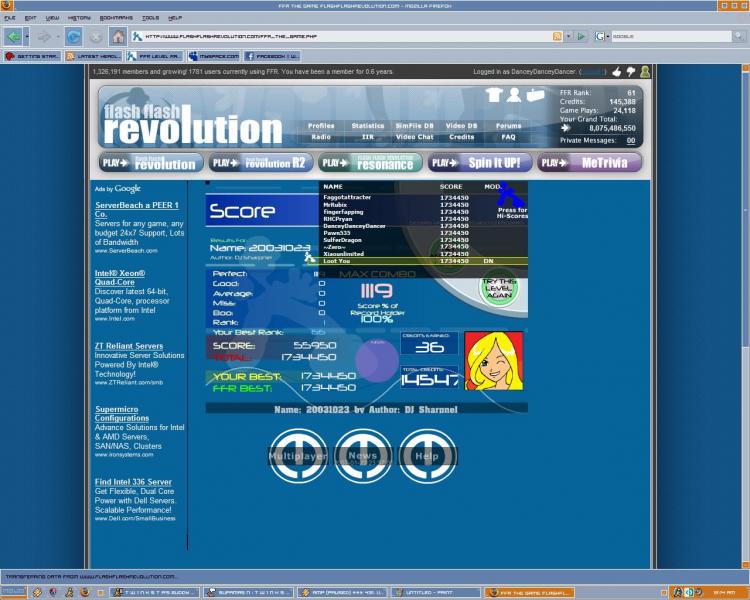This screenshot has width=750, height=600.
Task: Click the thumbs up icon
Action: point(617,72)
